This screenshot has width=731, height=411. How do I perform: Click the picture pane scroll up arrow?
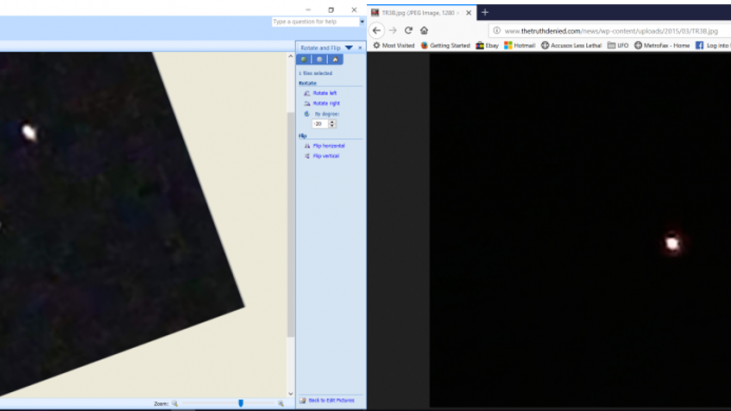click(290, 56)
